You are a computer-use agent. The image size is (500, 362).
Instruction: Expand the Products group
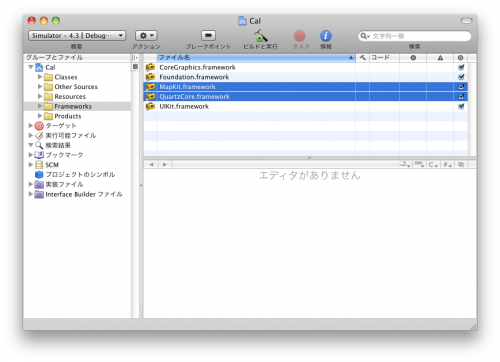pos(40,116)
